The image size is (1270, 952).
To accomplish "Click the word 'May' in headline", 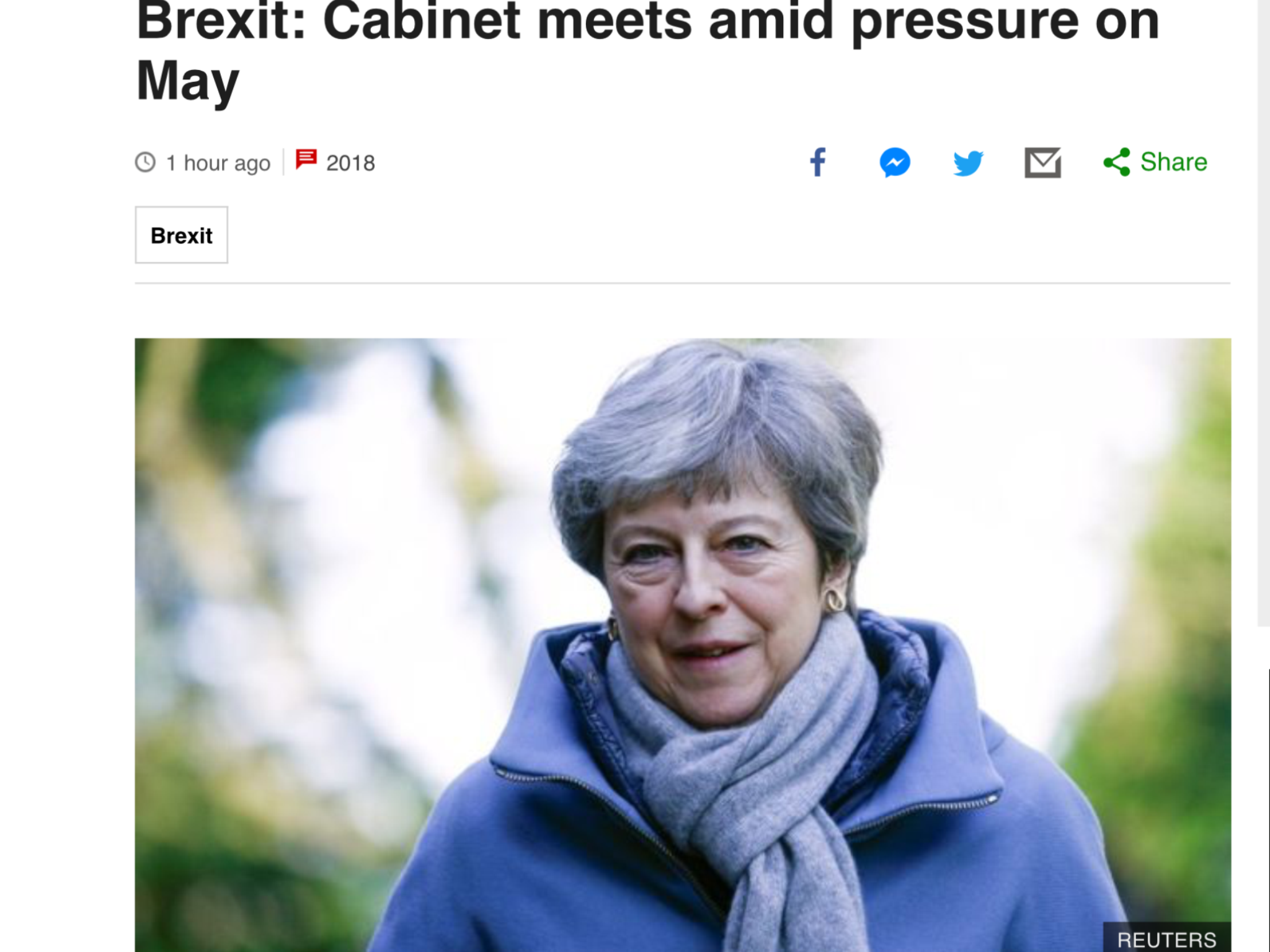I will [187, 81].
